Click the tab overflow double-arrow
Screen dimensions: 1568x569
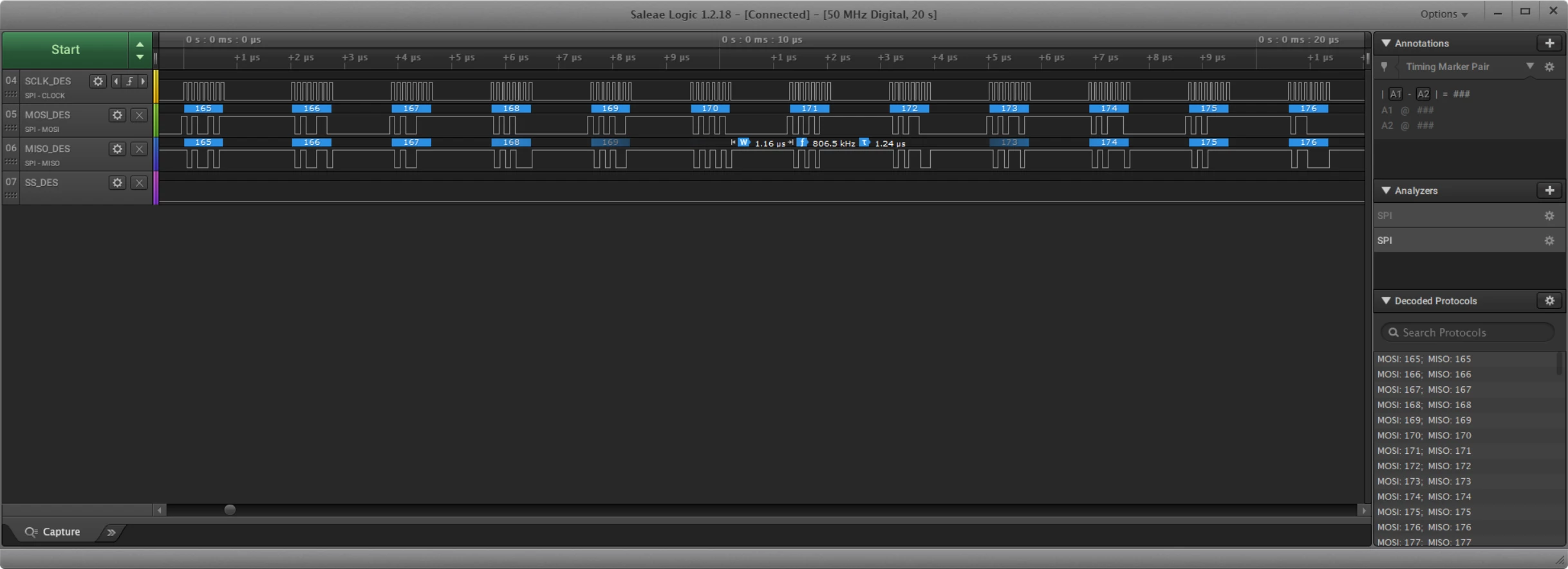111,532
